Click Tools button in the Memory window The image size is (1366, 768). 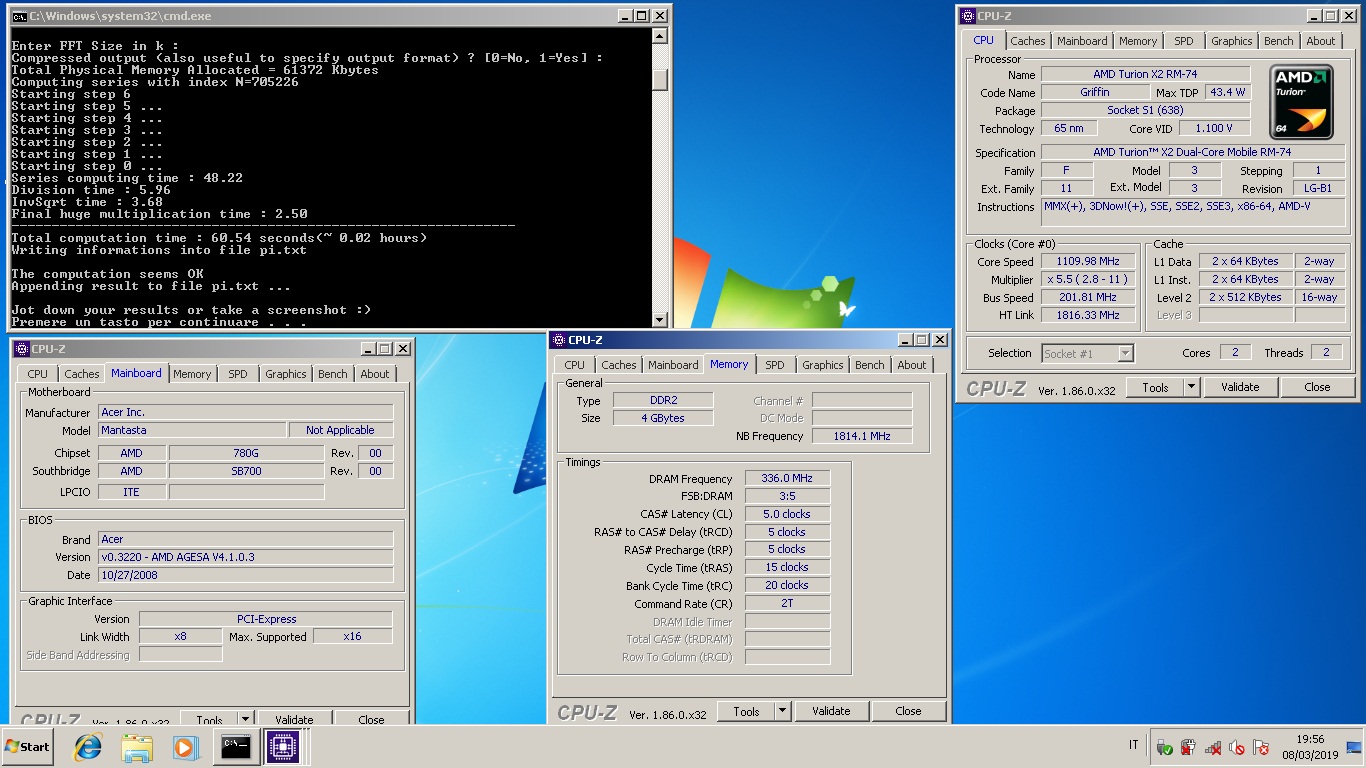tap(746, 711)
